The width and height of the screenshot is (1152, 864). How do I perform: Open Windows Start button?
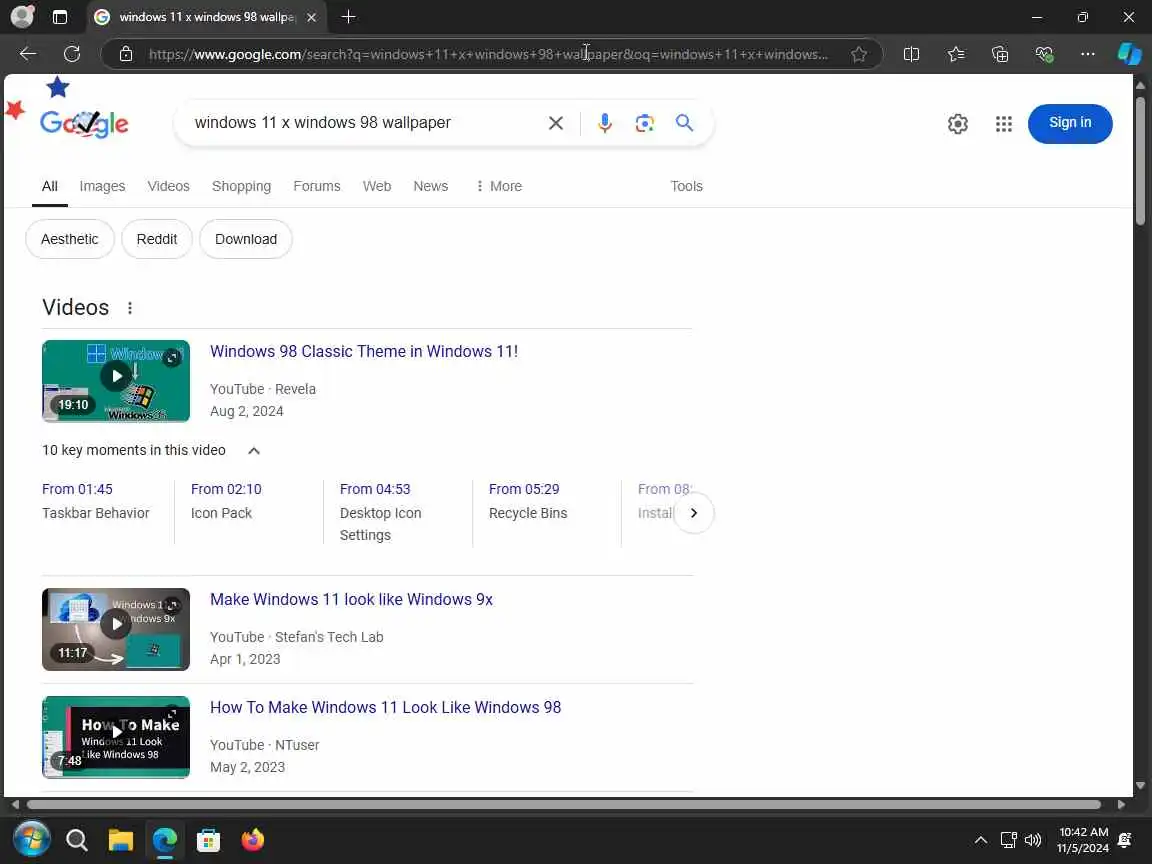31,839
